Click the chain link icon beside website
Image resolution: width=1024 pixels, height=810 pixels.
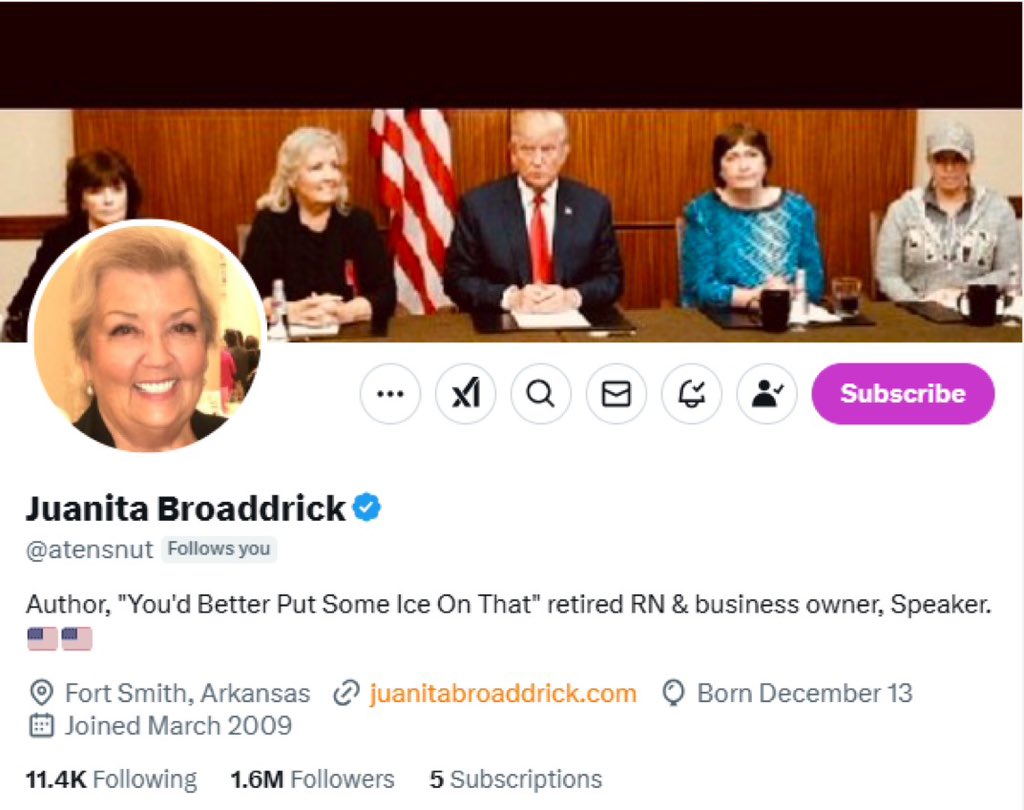tap(346, 693)
